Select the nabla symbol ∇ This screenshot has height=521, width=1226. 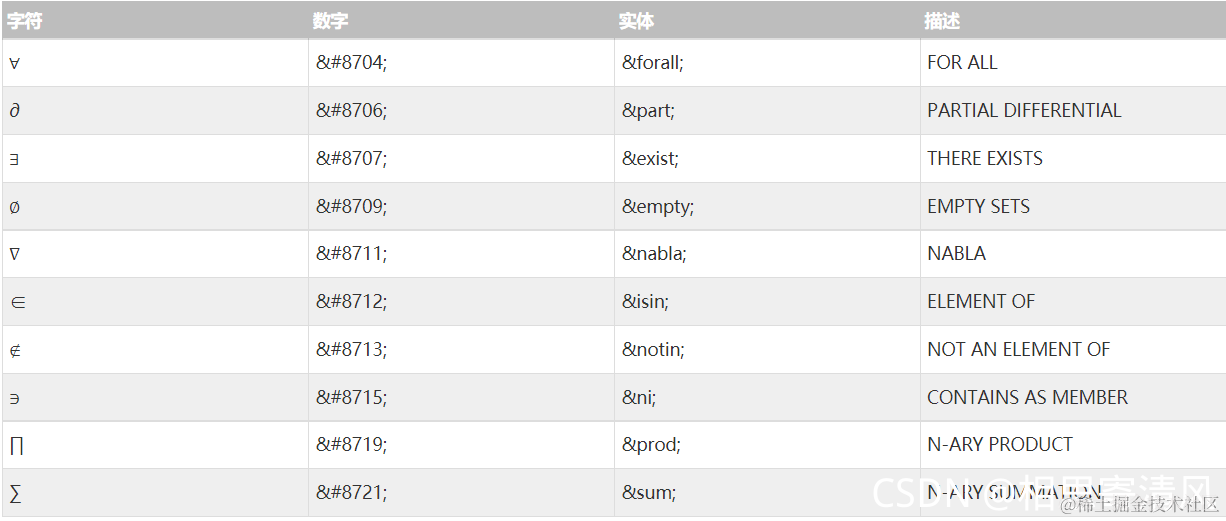pyautogui.click(x=14, y=254)
